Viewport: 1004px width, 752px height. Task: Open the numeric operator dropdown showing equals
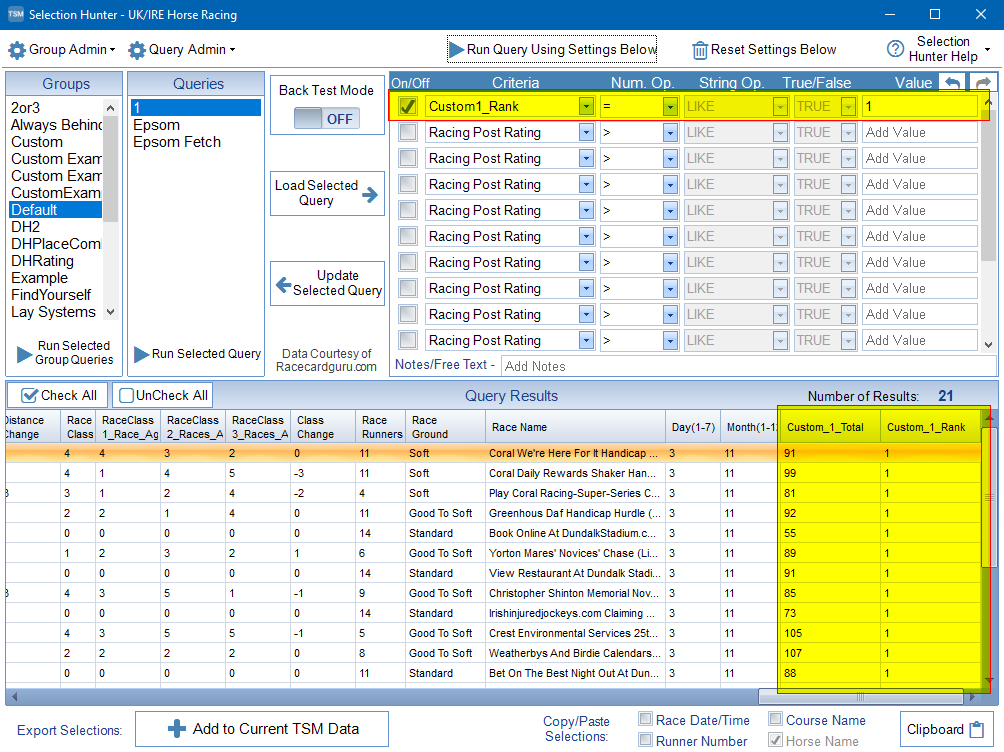pos(670,106)
